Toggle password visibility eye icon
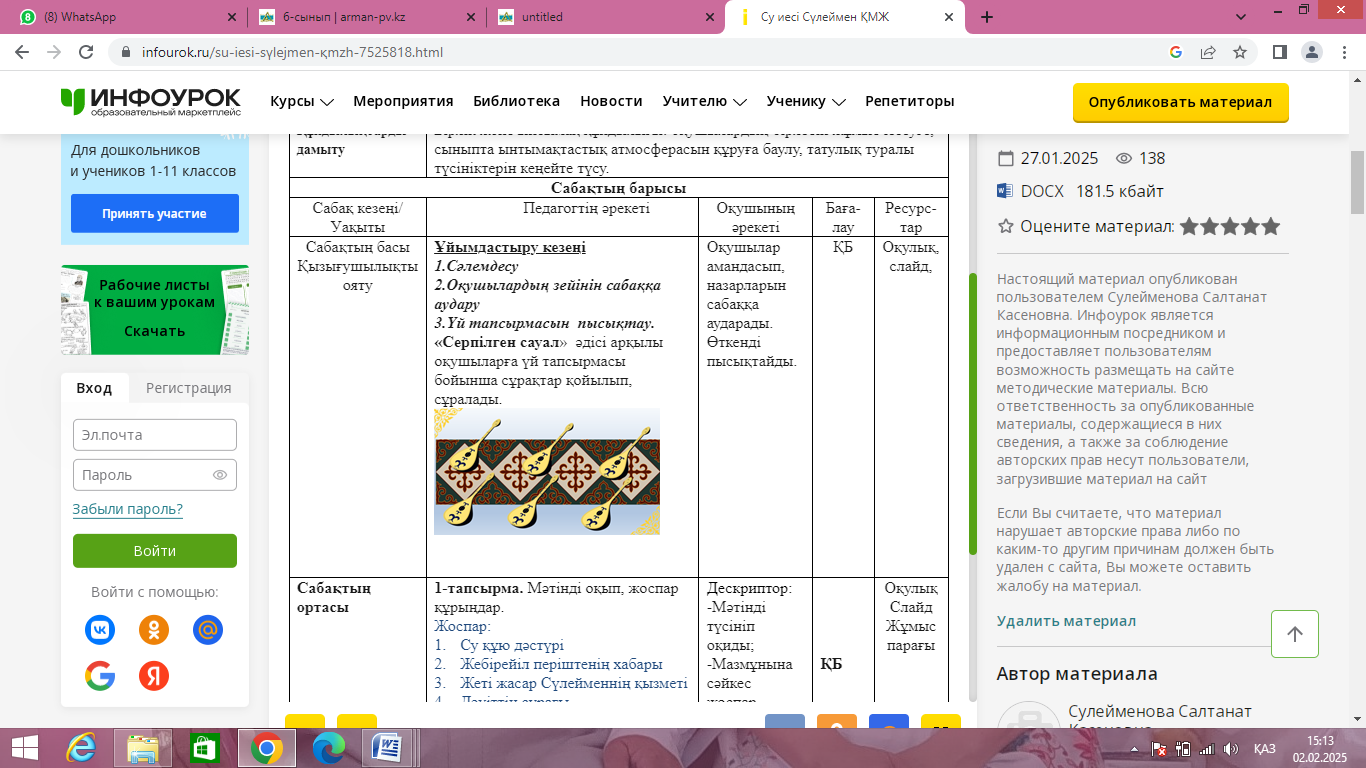This screenshot has height=768, width=1366. 220,475
